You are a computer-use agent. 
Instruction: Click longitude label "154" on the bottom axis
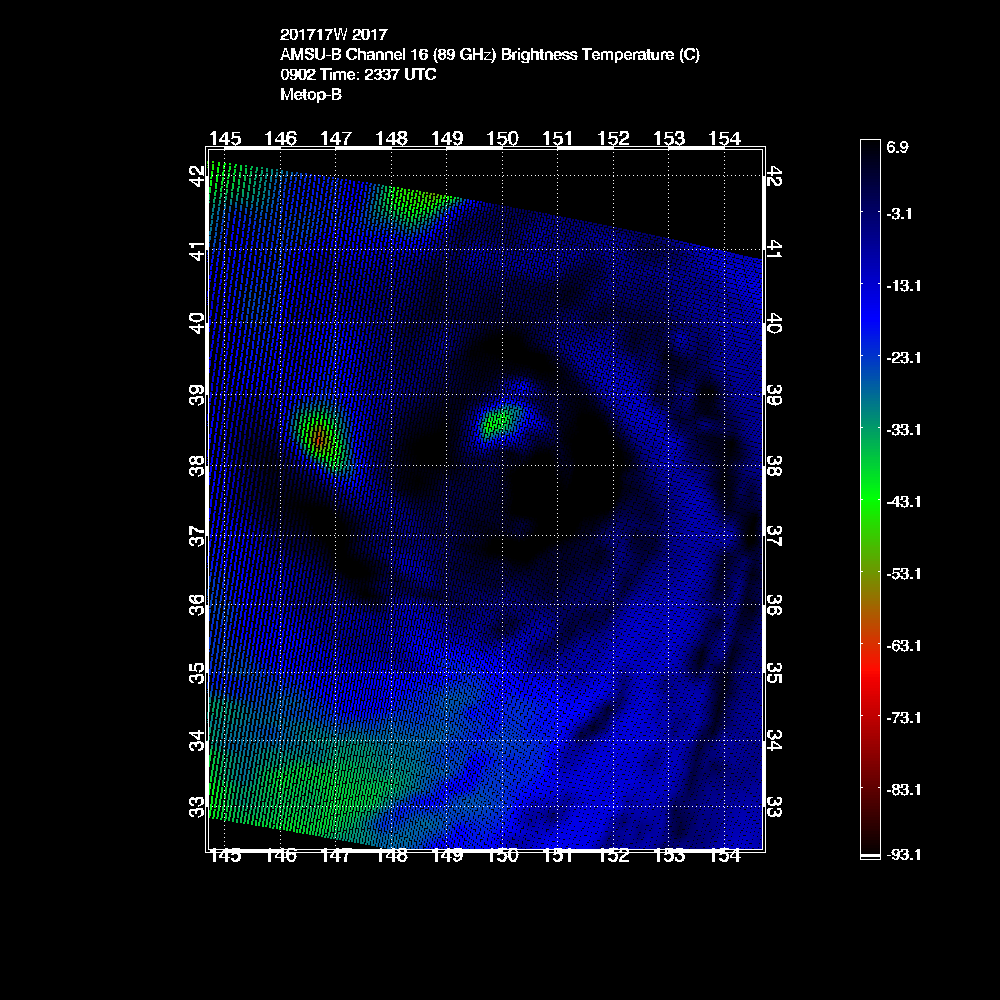[724, 856]
